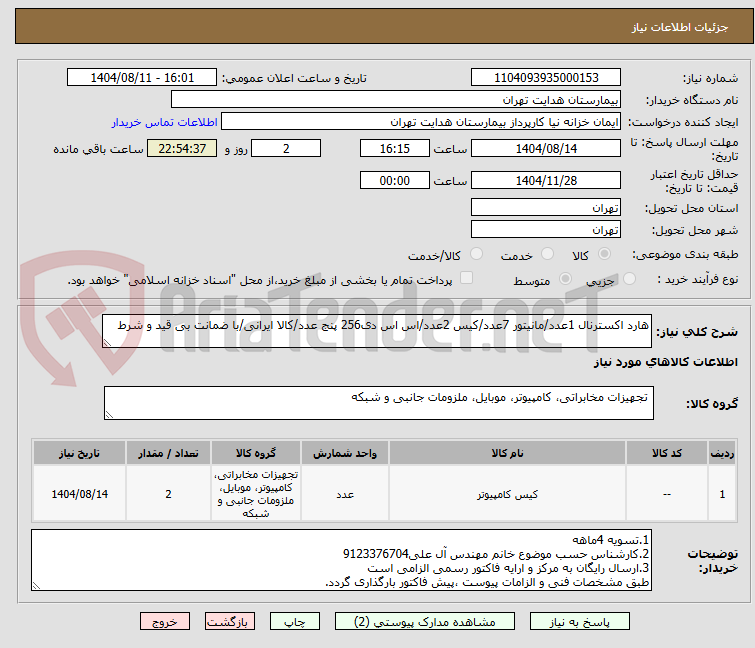Viewport: 755px width, 648px height.
Task: Click the جزئیات اطلاعات نیاز page title
Action: coord(680,27)
